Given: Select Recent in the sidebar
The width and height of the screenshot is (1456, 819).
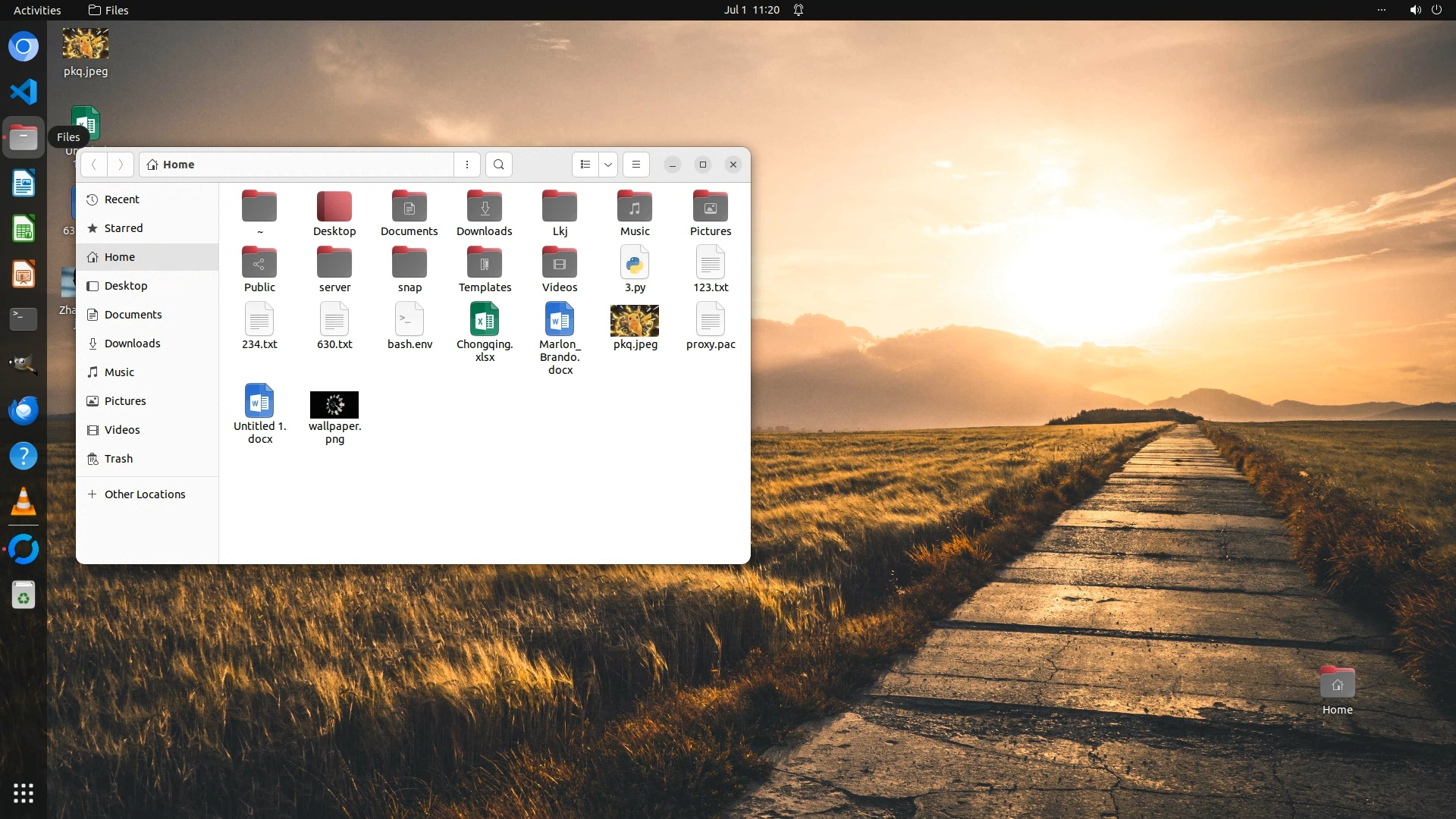Looking at the screenshot, I should pyautogui.click(x=121, y=199).
